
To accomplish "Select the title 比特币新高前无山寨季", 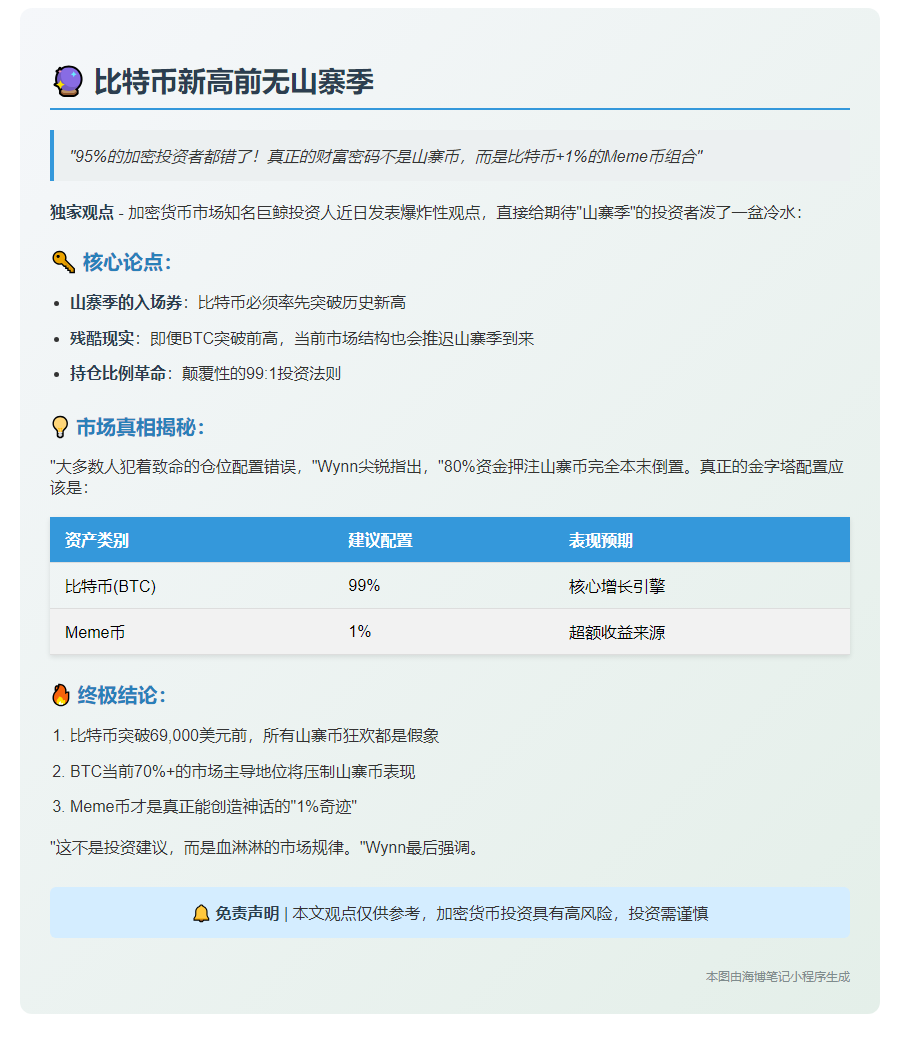I will 233,82.
